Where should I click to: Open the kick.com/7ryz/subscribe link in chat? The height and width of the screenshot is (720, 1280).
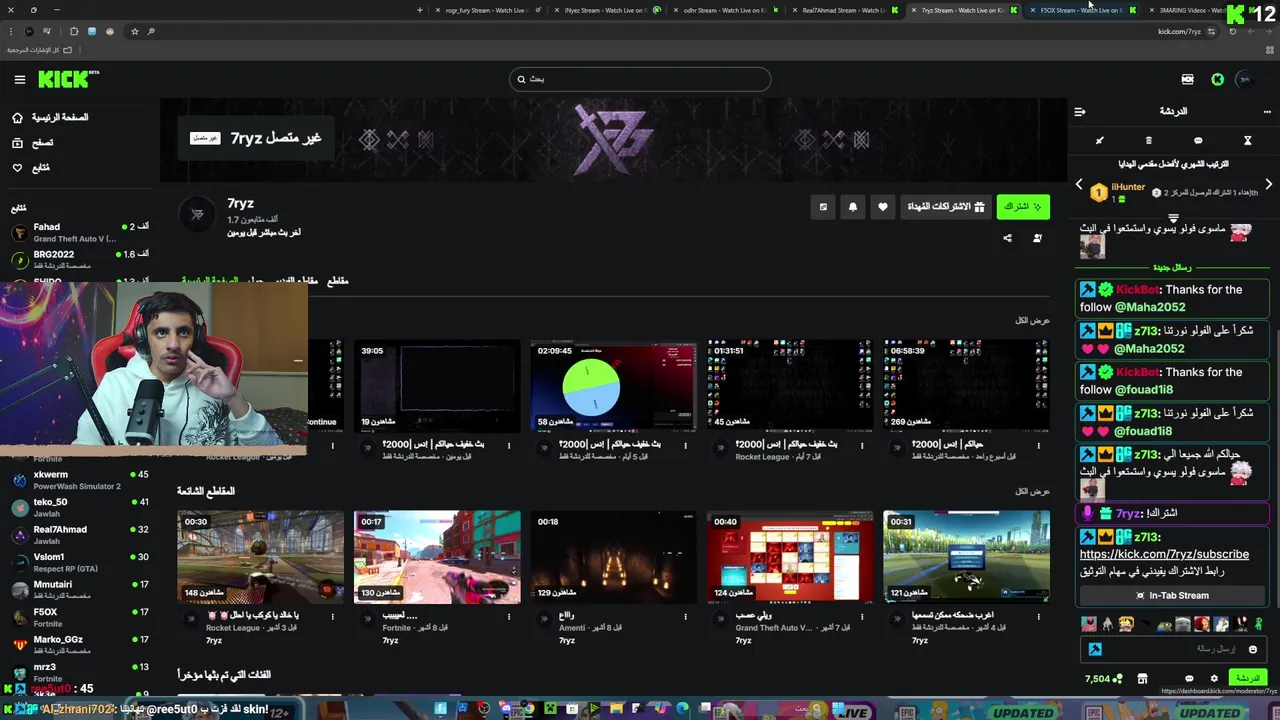tap(1164, 554)
